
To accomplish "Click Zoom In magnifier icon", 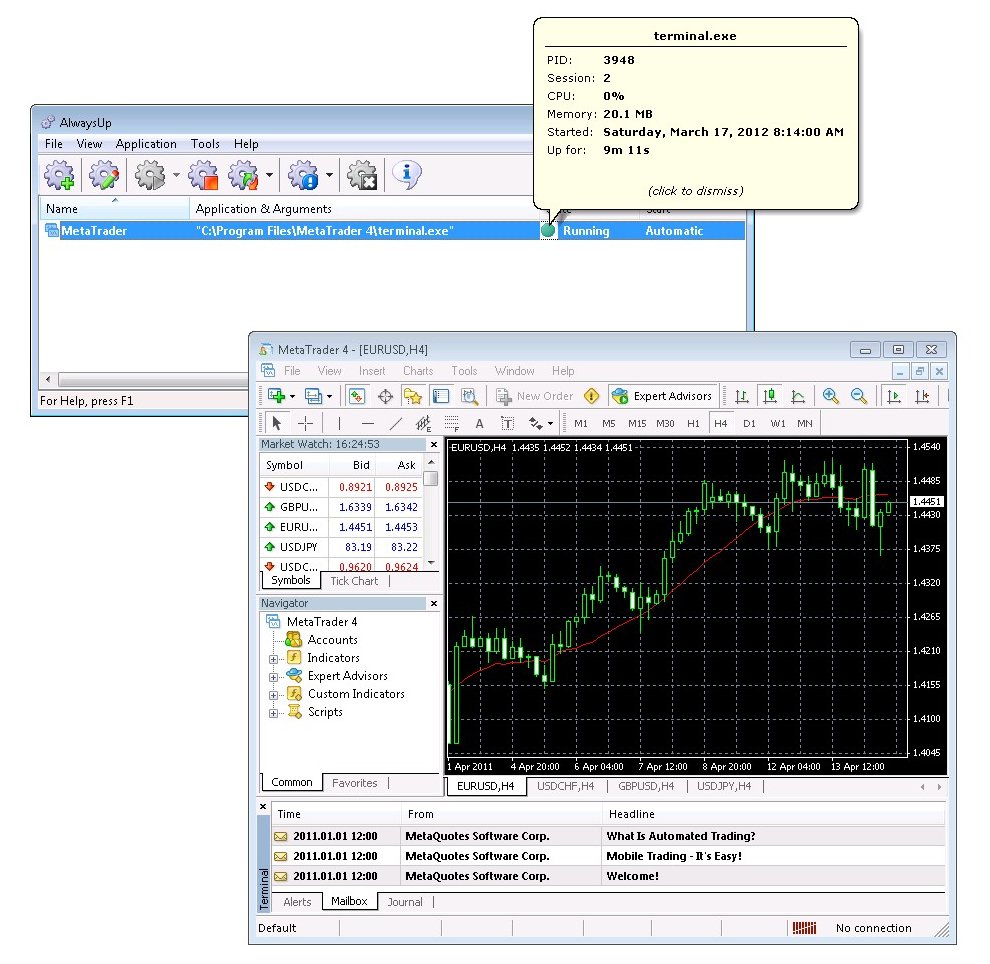I will point(830,396).
